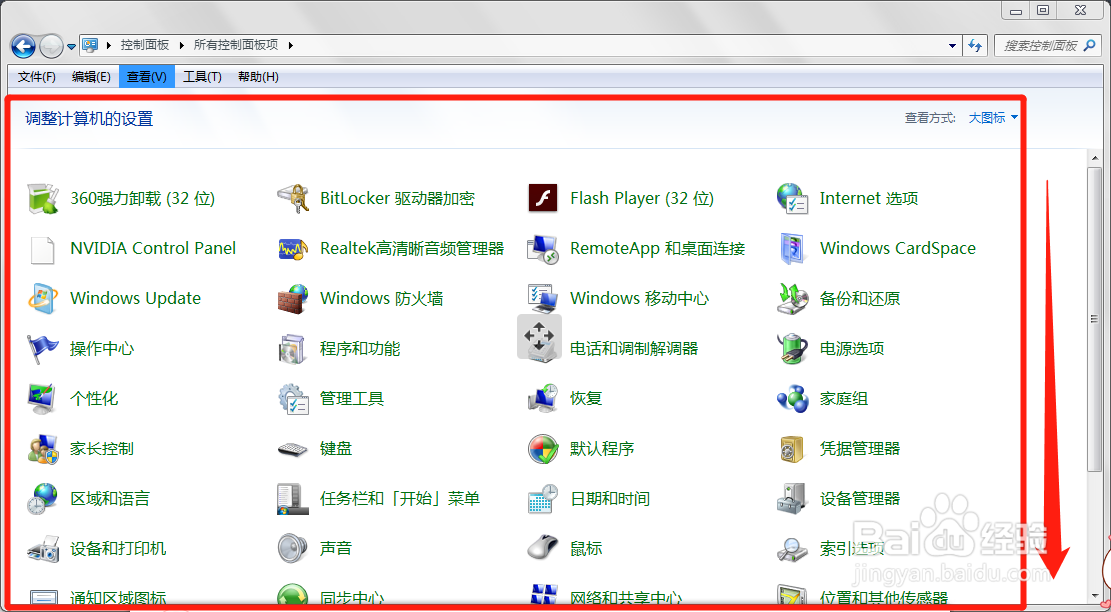The image size is (1111, 612).
Task: Click the scrollbar up arrow
Action: tap(1095, 156)
